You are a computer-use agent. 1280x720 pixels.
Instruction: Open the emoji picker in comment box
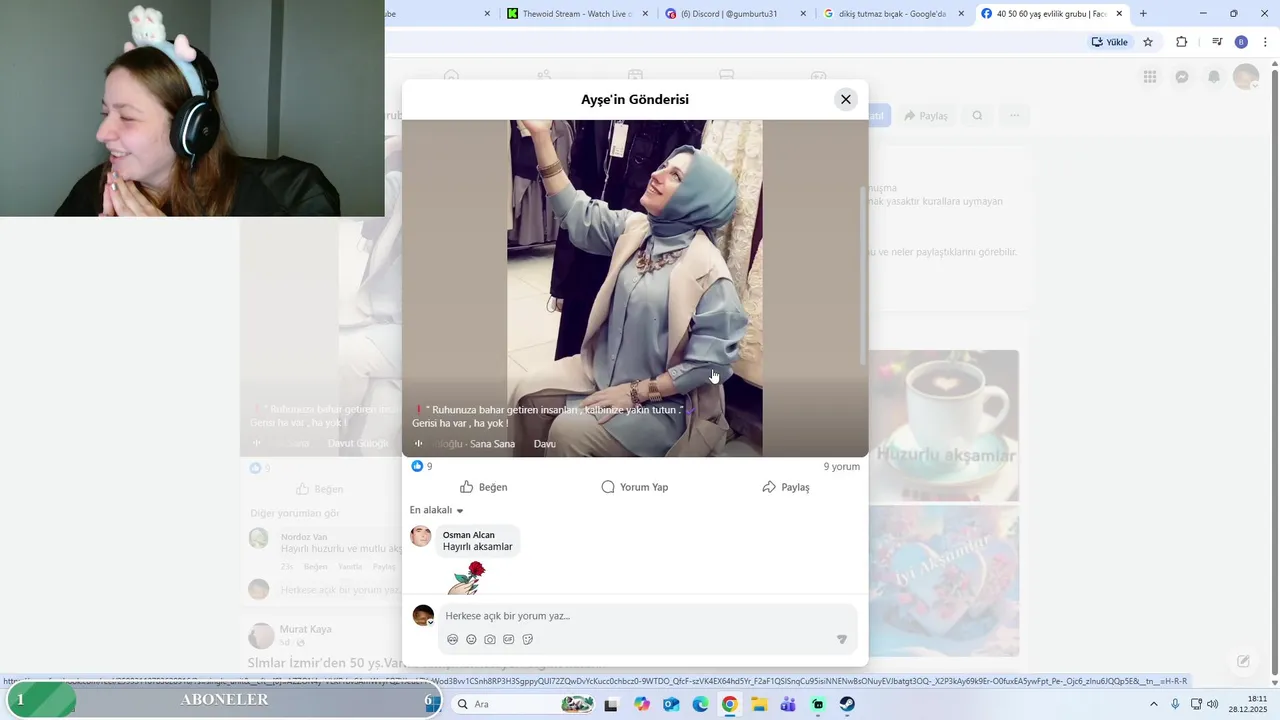(x=471, y=639)
